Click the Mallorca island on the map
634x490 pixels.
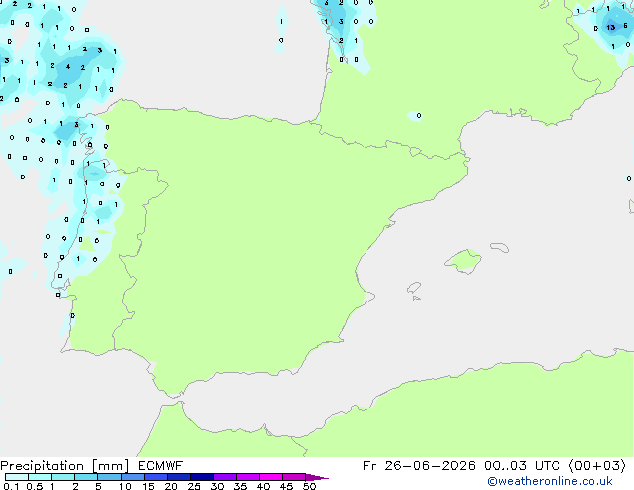point(464,261)
